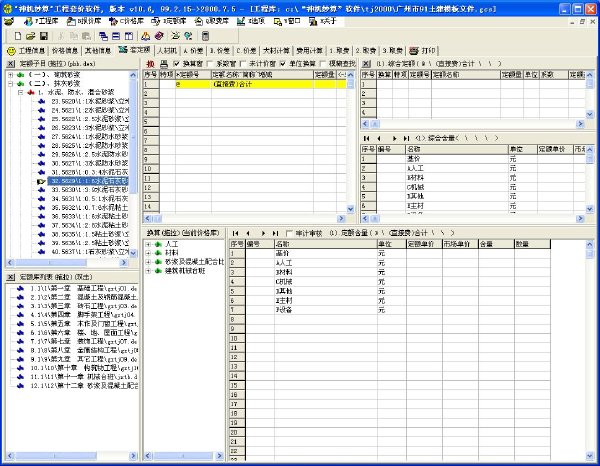
Task: Go to previous record in 综合含量 navigator
Action: (x=379, y=138)
